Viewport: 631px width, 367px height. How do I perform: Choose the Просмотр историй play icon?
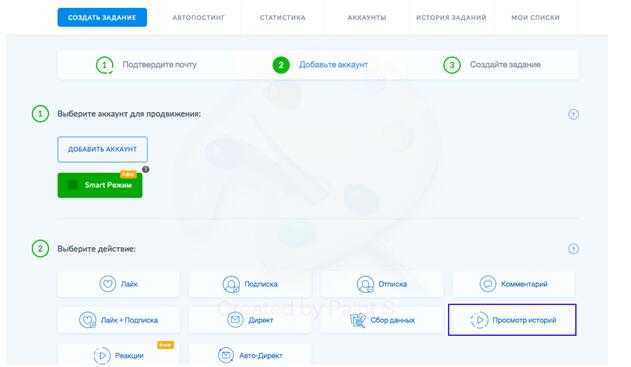point(479,320)
